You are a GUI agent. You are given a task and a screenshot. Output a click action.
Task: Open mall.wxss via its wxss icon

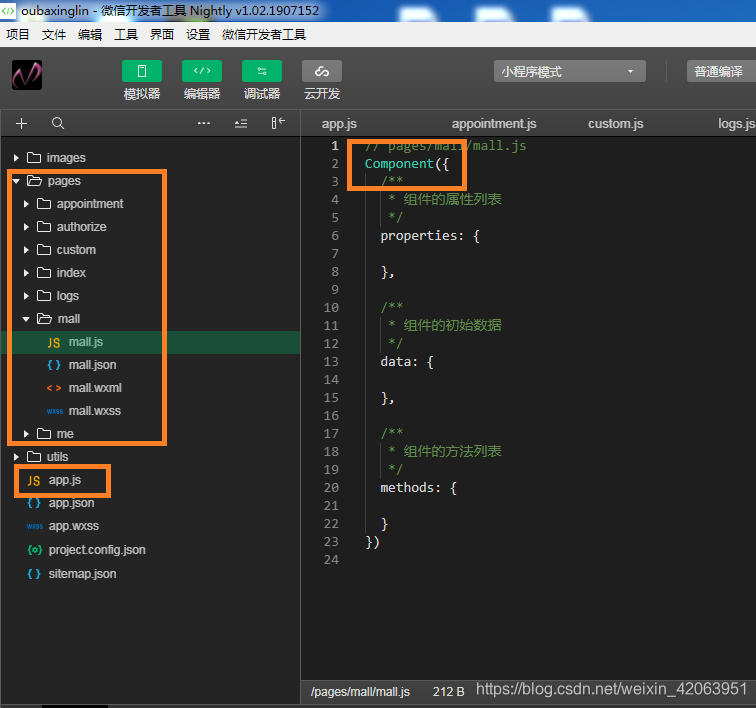tap(54, 411)
